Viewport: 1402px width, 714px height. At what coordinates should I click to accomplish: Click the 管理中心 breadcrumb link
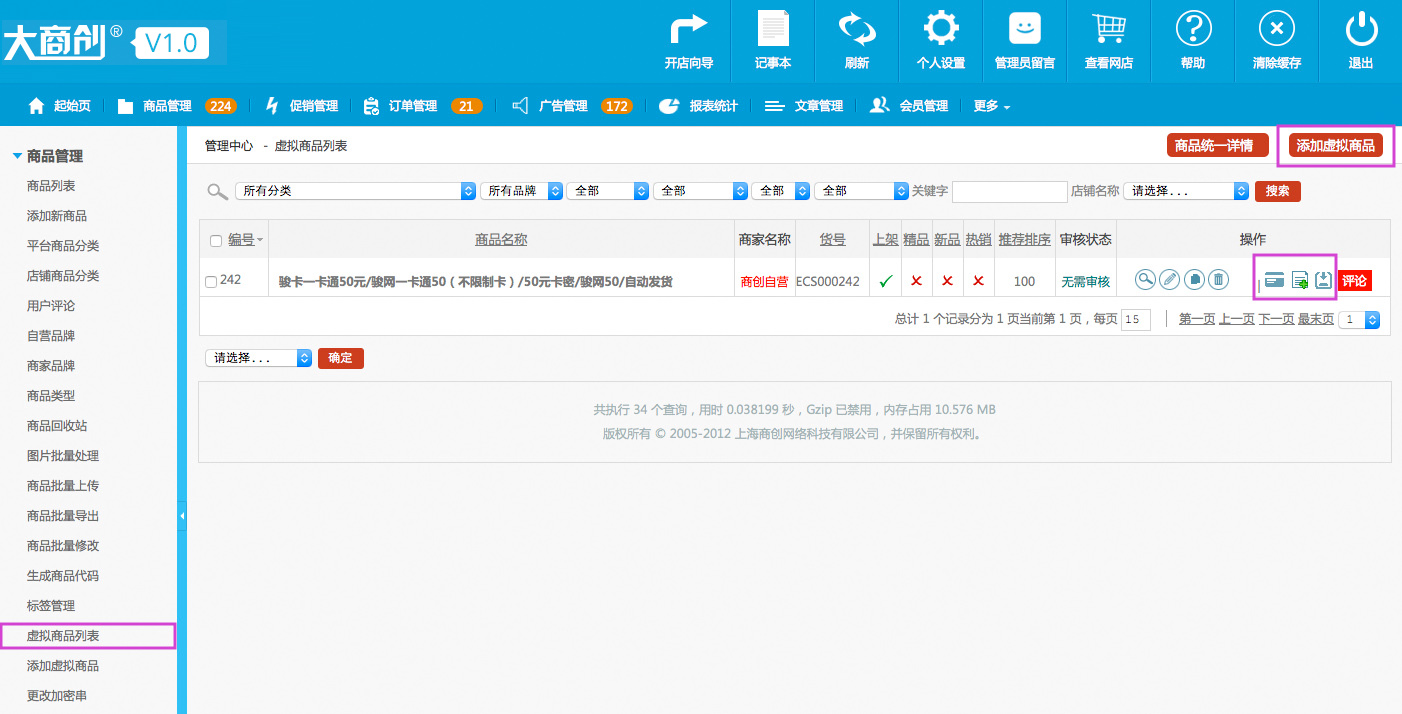coord(229,146)
